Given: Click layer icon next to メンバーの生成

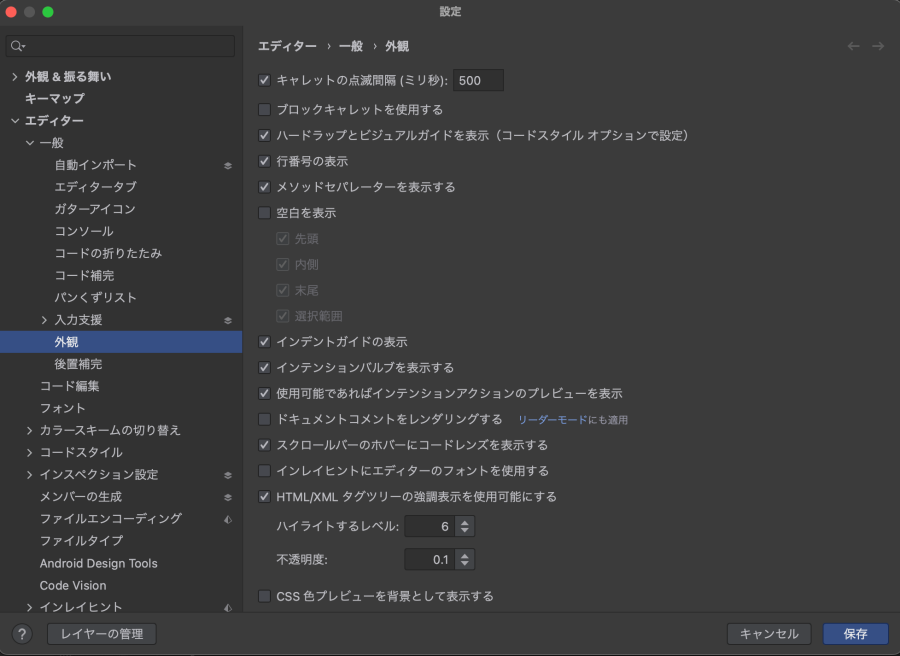Looking at the screenshot, I should click(228, 497).
